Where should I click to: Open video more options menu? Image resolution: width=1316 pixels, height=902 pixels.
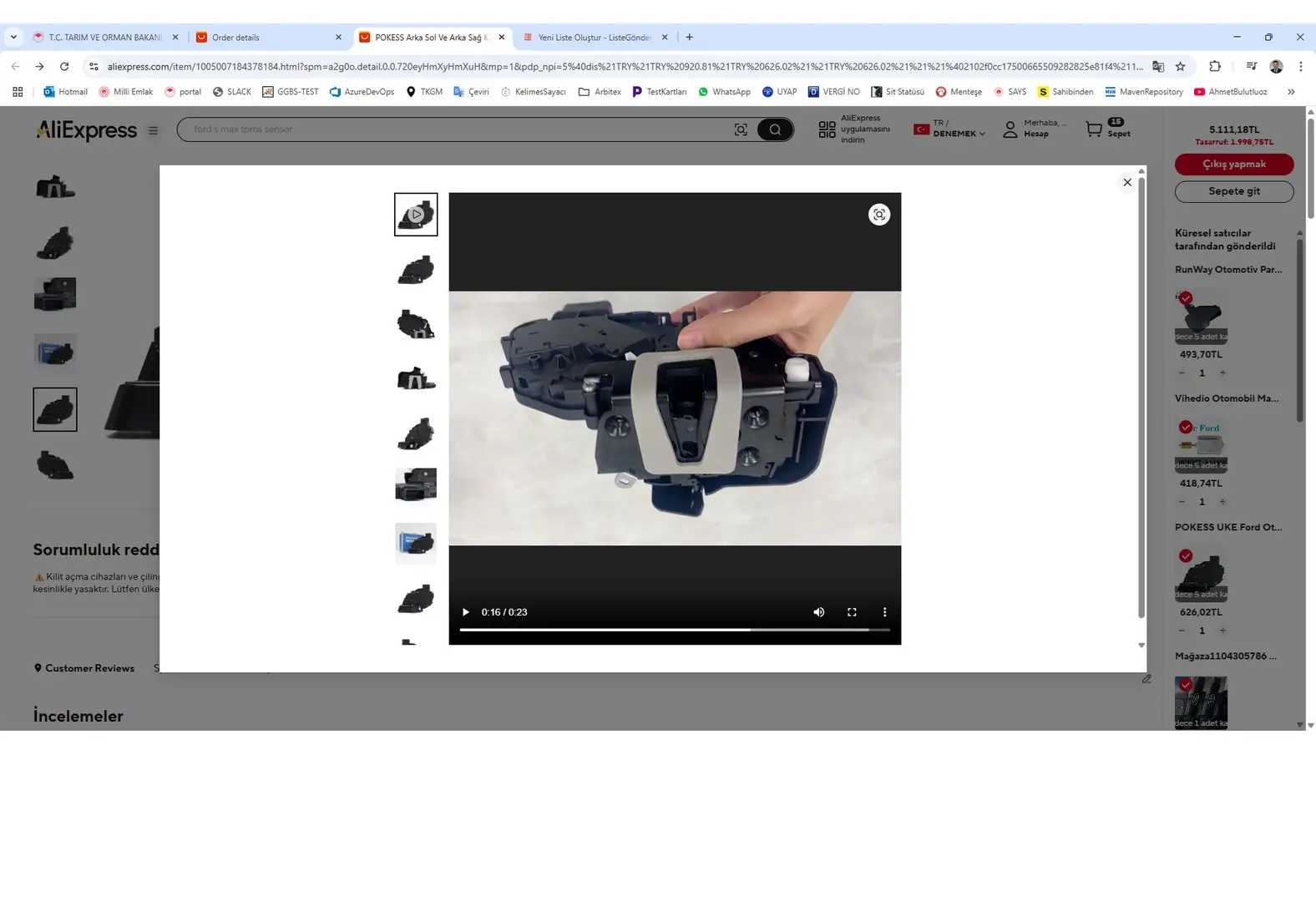884,612
